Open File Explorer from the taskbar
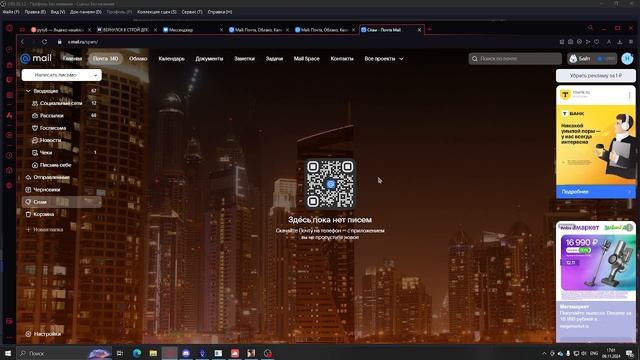Image resolution: width=640 pixels, height=360 pixels. pos(153,353)
